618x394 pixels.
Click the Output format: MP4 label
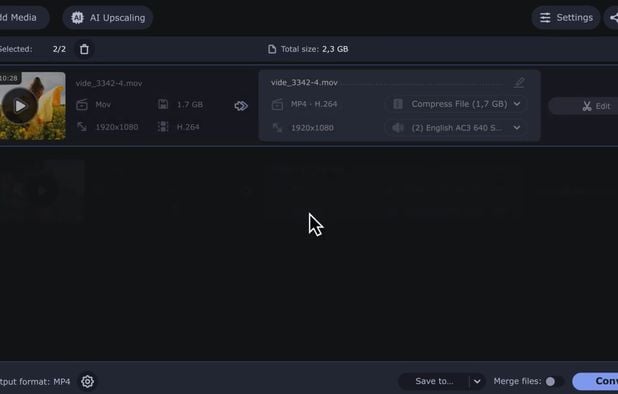35,381
